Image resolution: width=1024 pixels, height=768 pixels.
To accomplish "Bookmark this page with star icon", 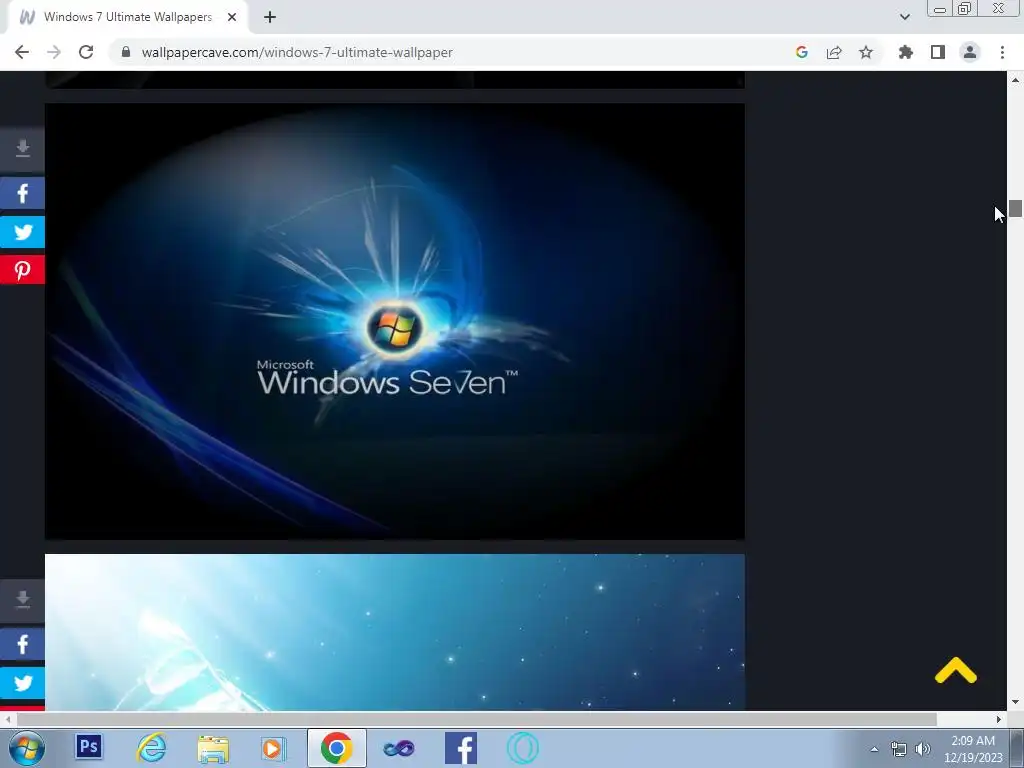I will click(x=866, y=52).
